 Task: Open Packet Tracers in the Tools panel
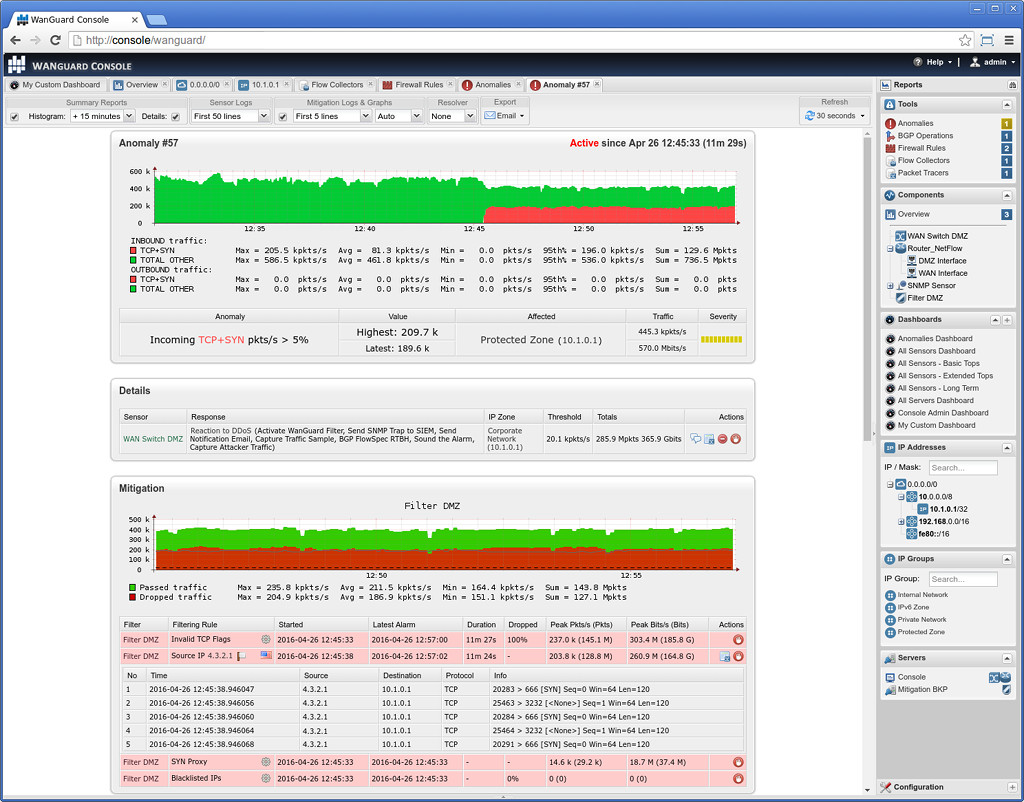point(923,173)
